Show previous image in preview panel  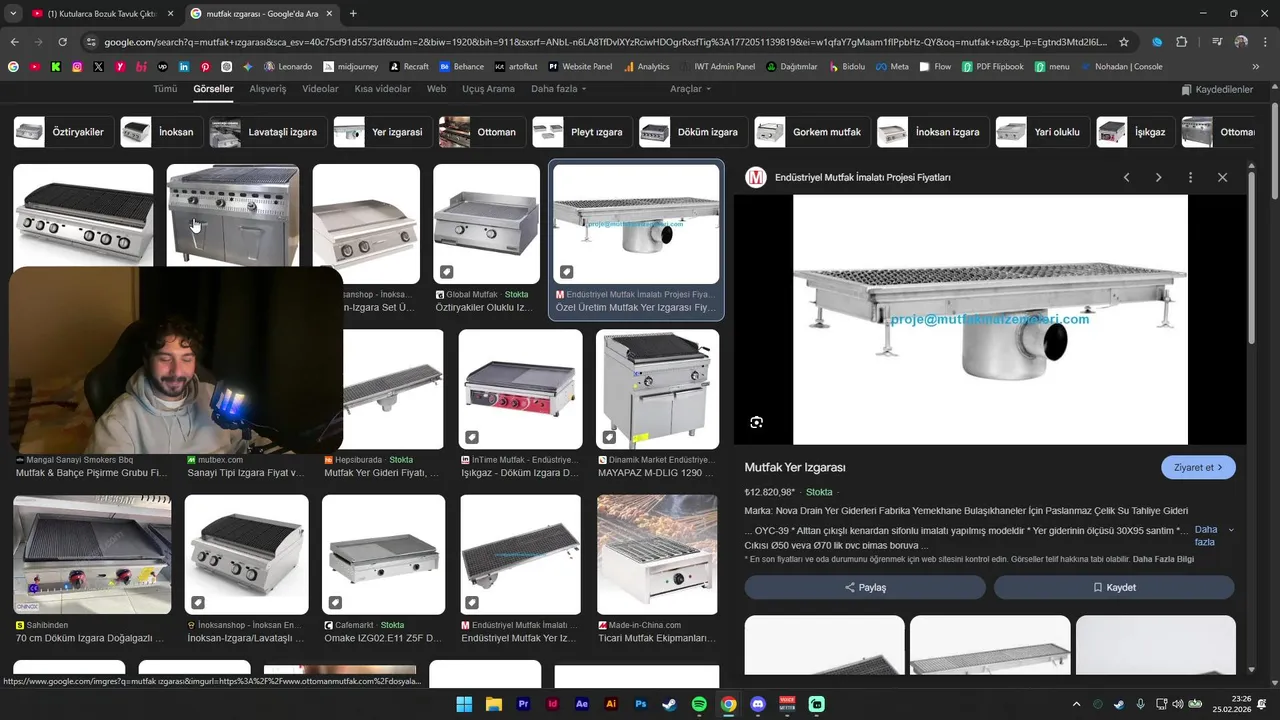(x=1126, y=177)
